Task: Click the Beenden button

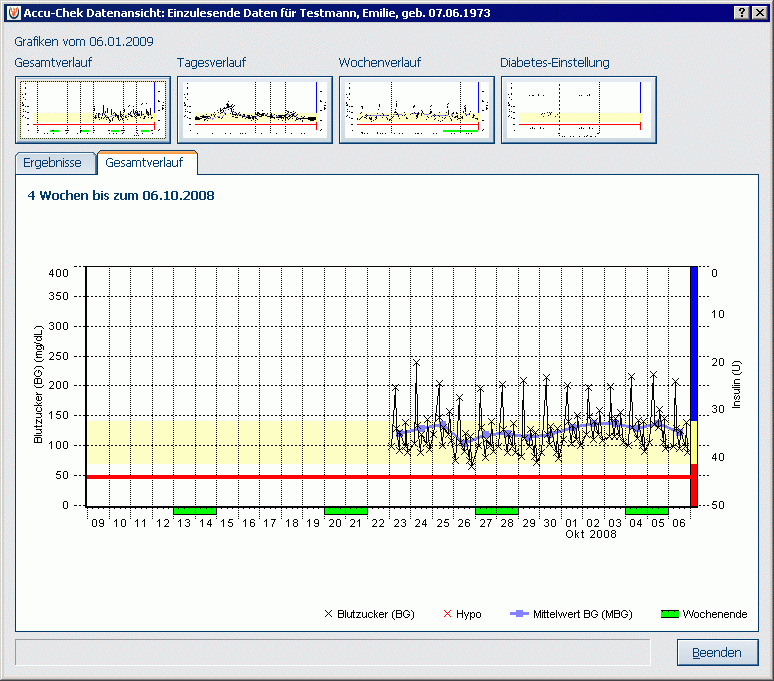Action: (717, 652)
